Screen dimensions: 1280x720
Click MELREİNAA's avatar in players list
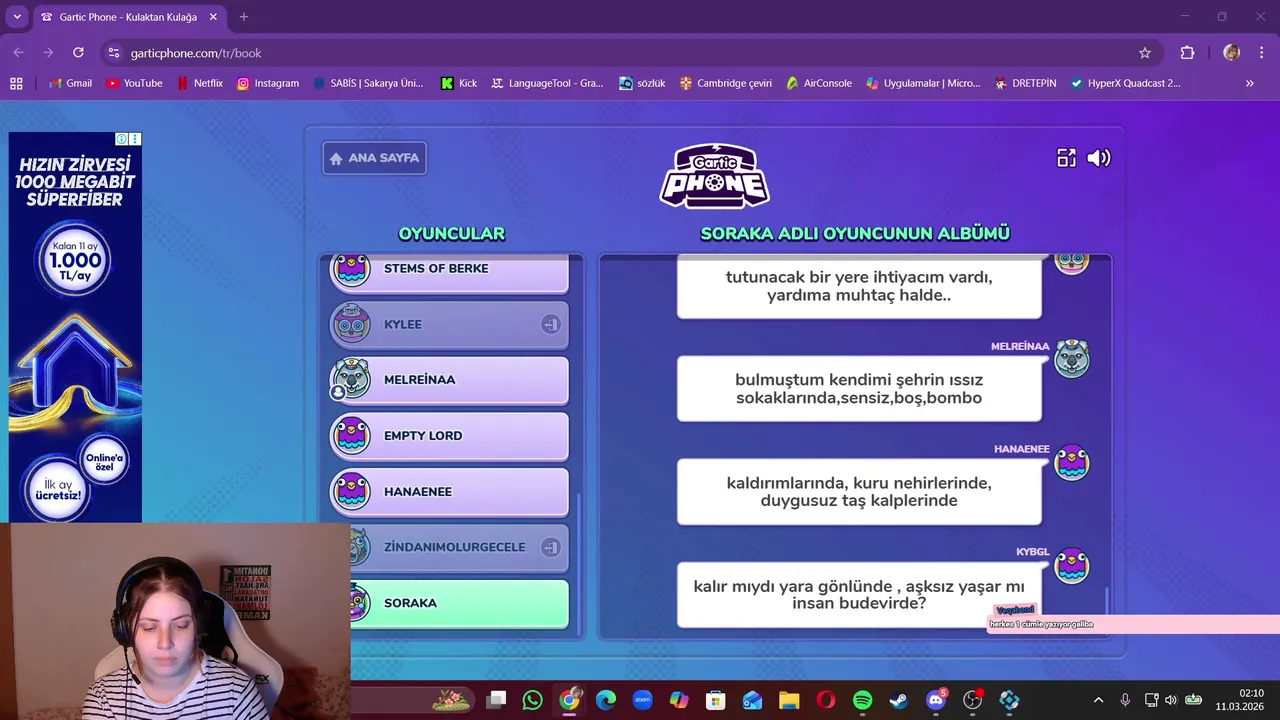351,380
